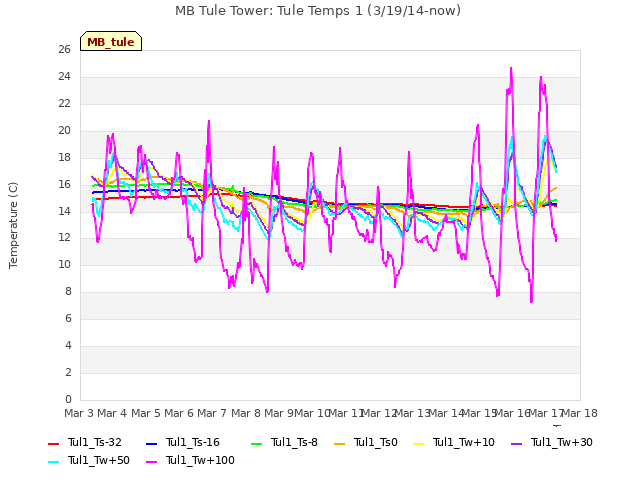Click the chart title MB Tule Tower
This screenshot has width=640, height=480.
pyautogui.click(x=318, y=11)
